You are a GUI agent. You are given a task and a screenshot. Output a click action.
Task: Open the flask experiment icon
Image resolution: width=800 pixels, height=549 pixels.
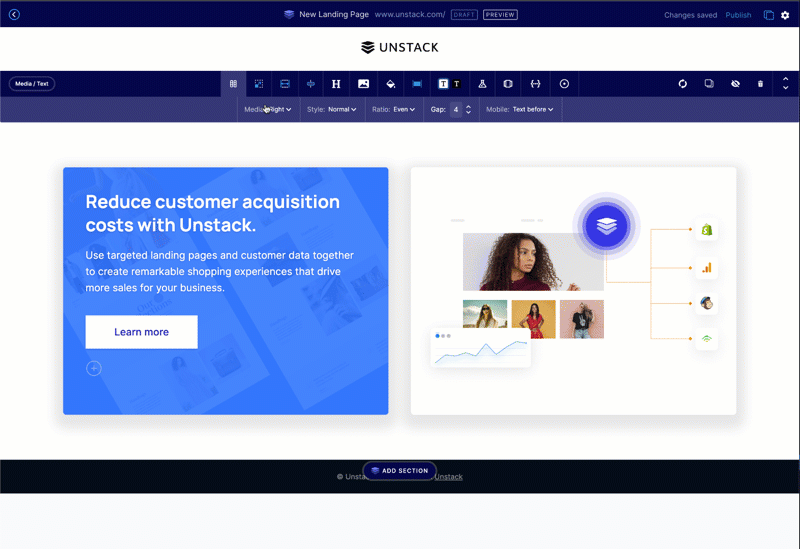(482, 84)
